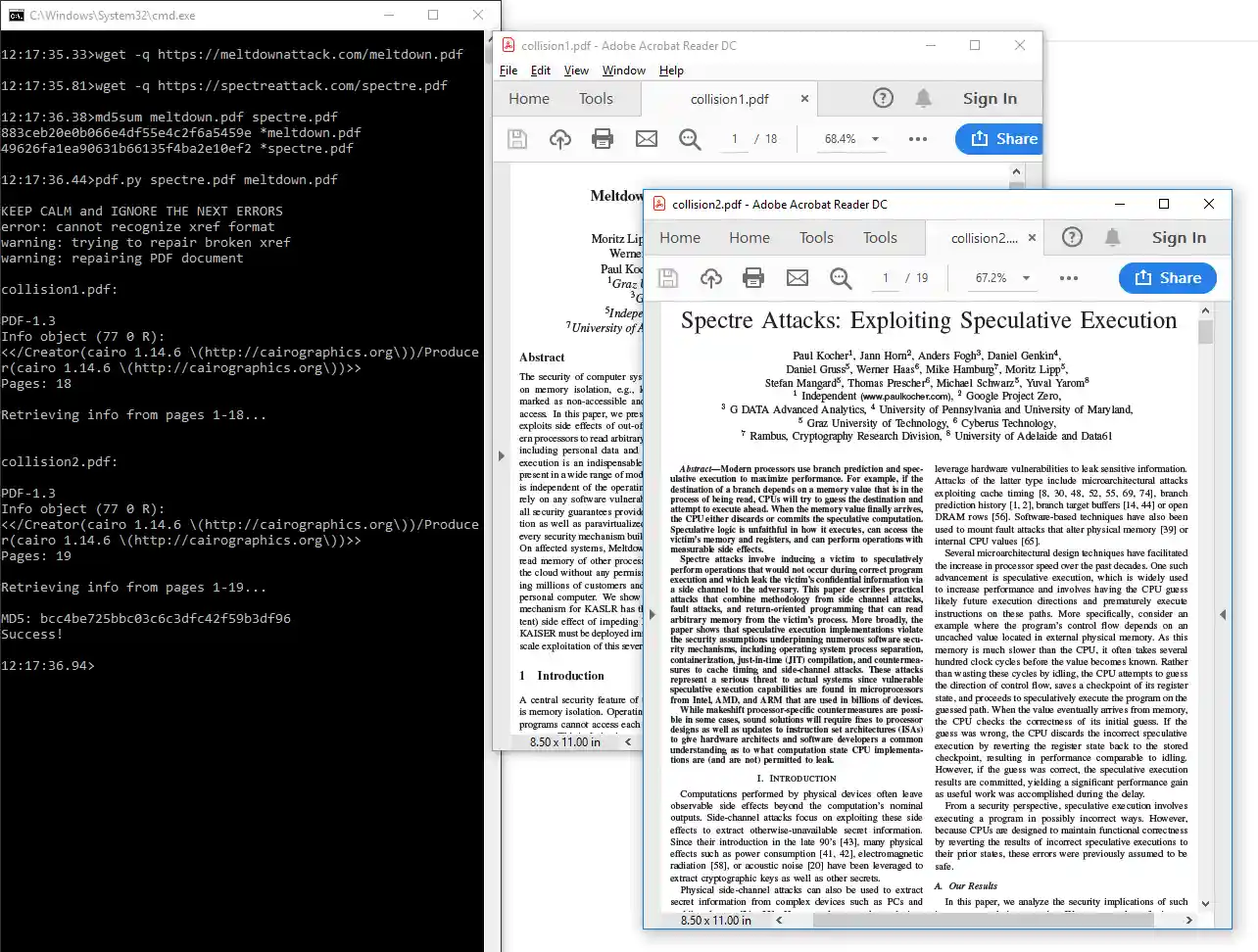Open the more tools ellipsis menu in collision2.pdf
Viewport: 1258px width, 952px height.
[1068, 277]
